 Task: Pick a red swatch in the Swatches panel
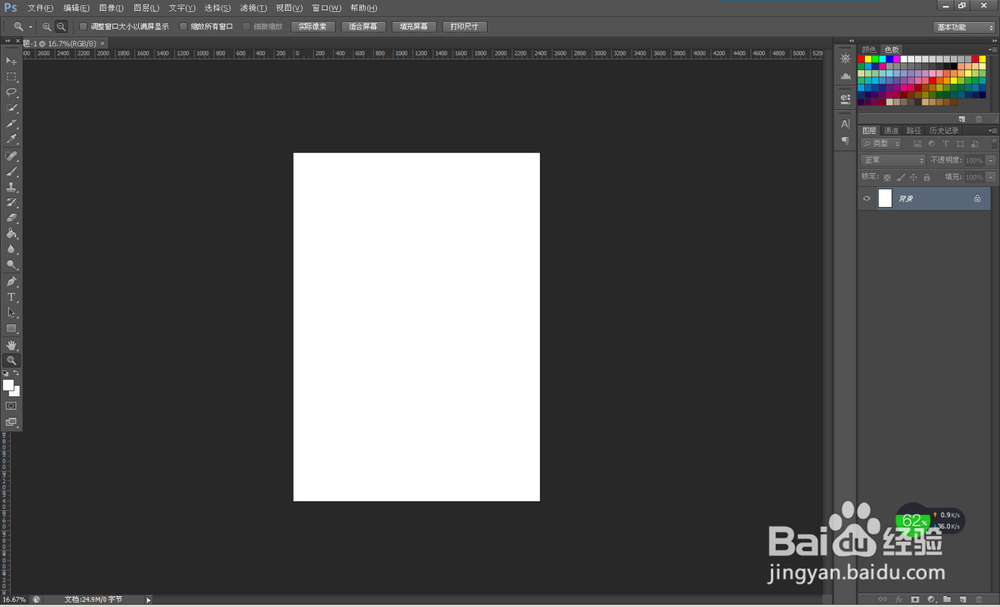(x=859, y=59)
